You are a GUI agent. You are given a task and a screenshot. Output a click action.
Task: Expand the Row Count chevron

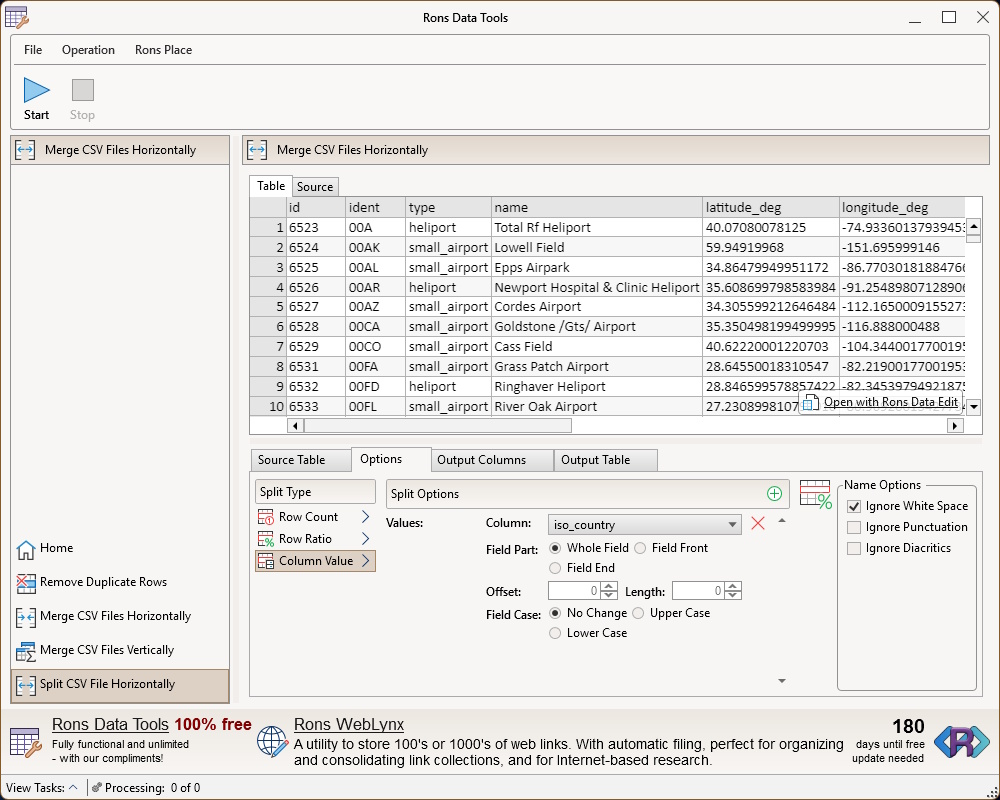(365, 517)
